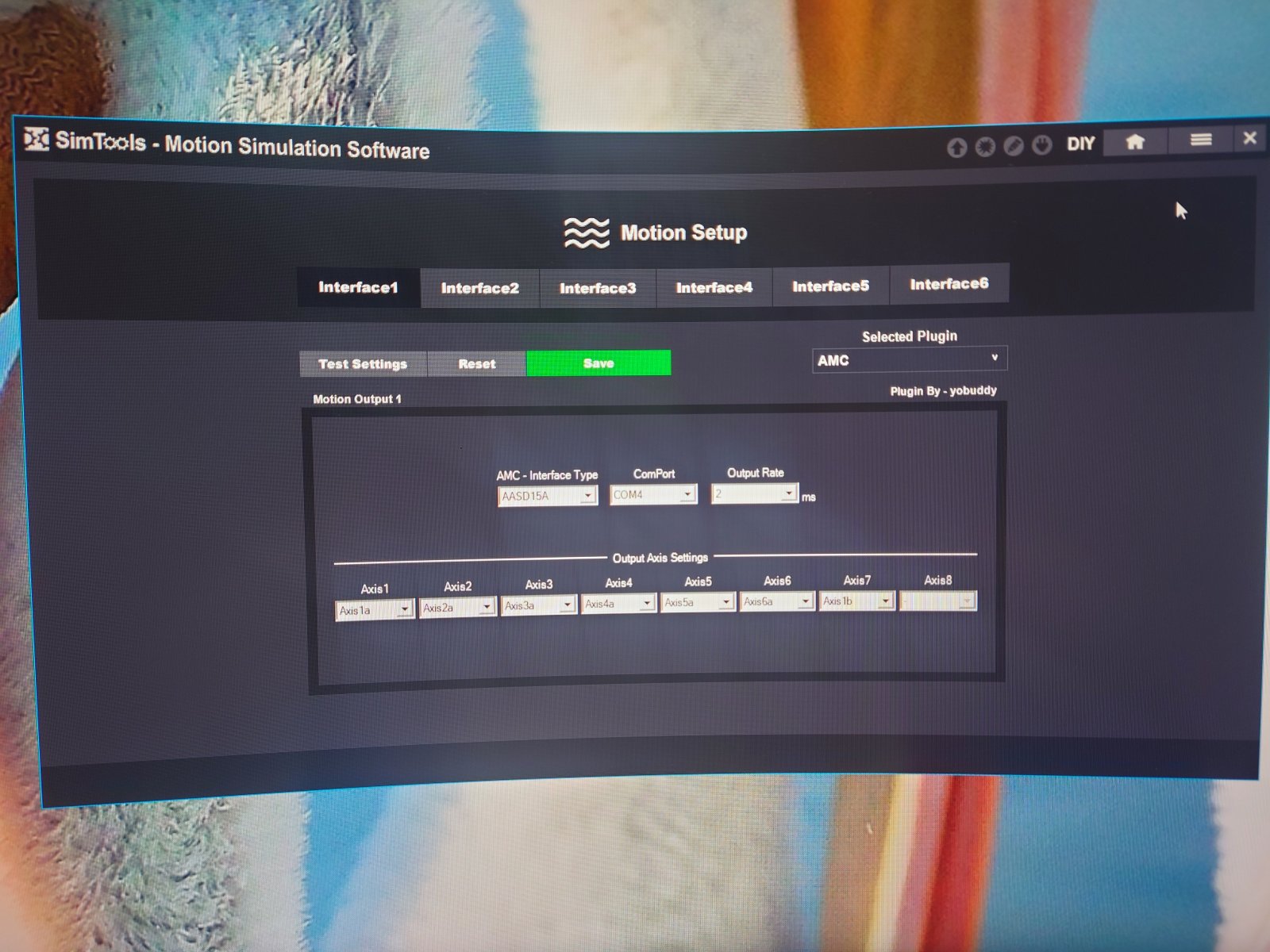Go to the Home screen icon
The height and width of the screenshot is (952, 1270).
click(x=1135, y=141)
